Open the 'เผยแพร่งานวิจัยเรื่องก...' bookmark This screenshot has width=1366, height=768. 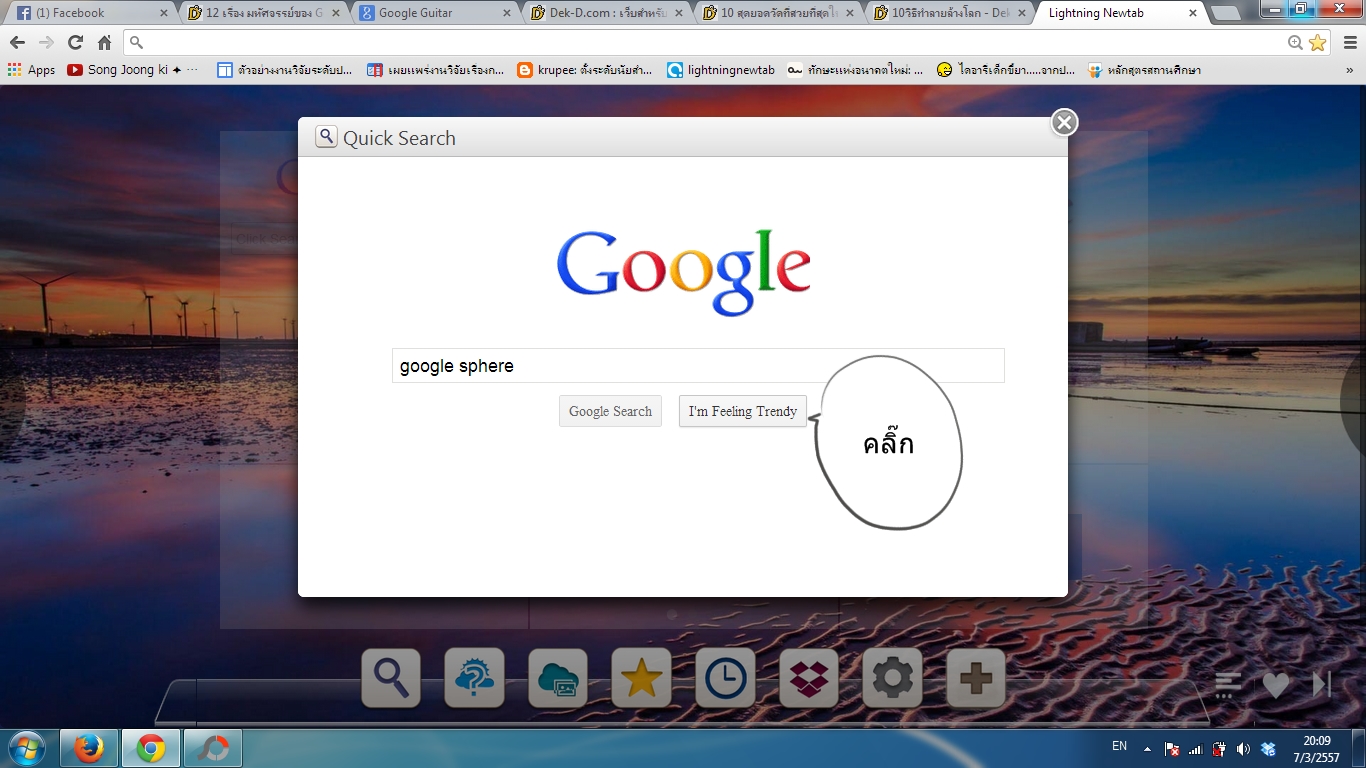(x=436, y=70)
